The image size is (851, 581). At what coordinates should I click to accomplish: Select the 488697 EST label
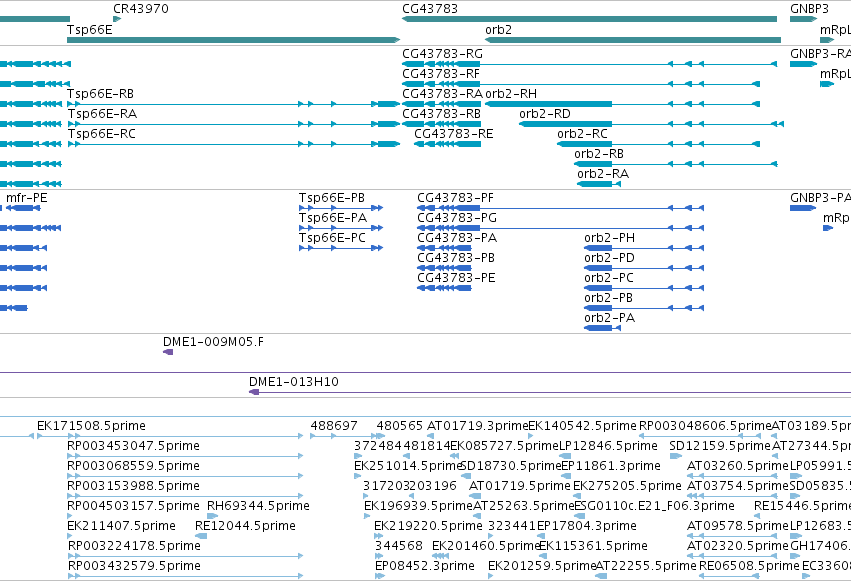pos(334,426)
